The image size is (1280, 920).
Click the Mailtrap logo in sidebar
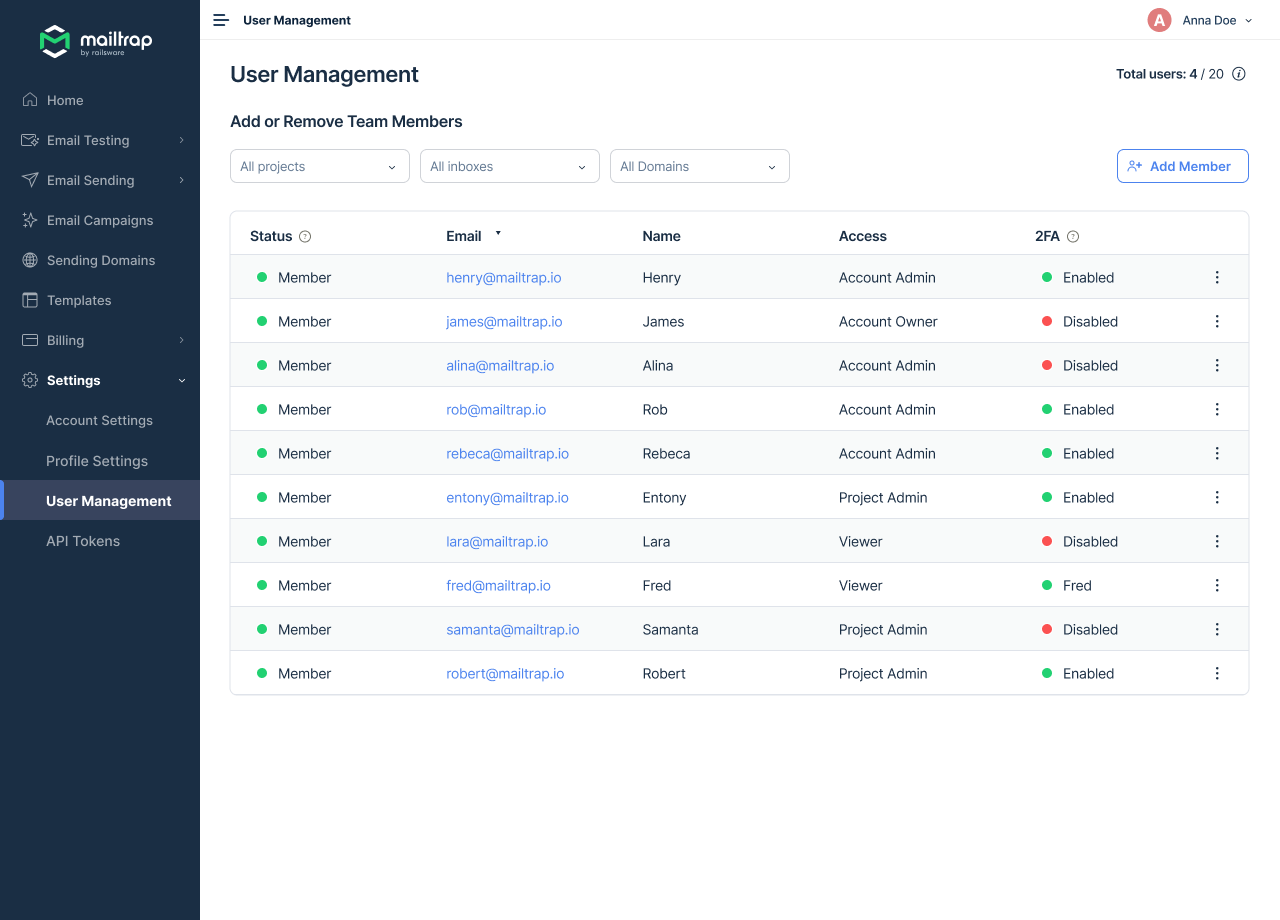[96, 41]
